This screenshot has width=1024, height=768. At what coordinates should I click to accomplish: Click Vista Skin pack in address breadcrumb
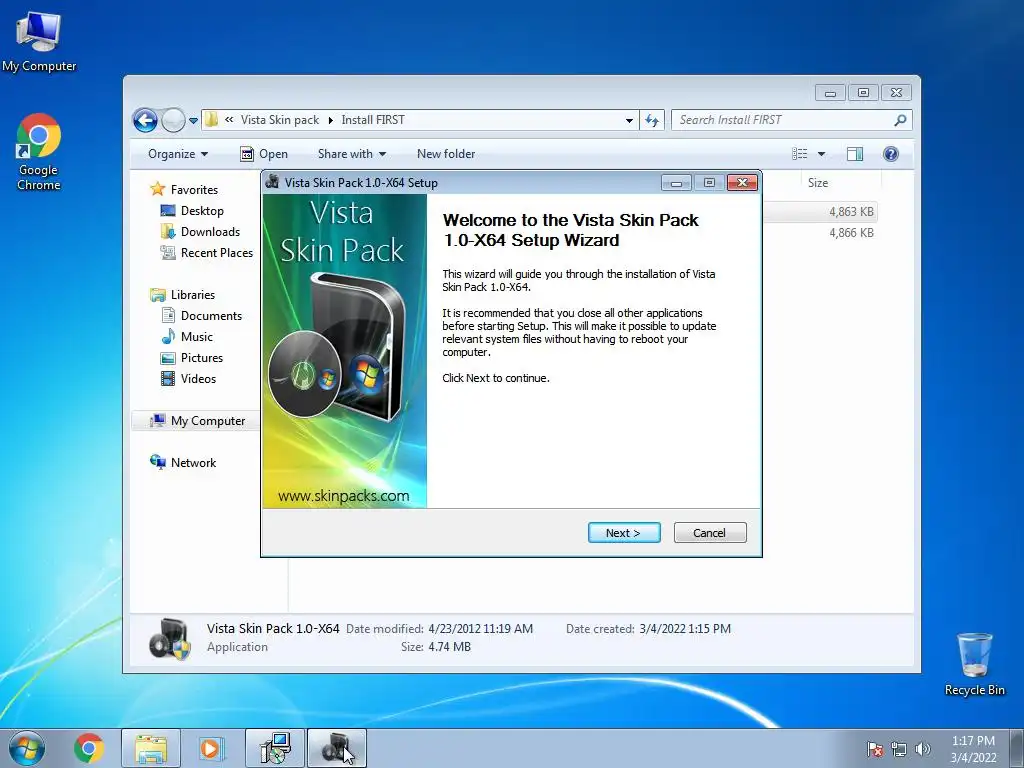[280, 120]
